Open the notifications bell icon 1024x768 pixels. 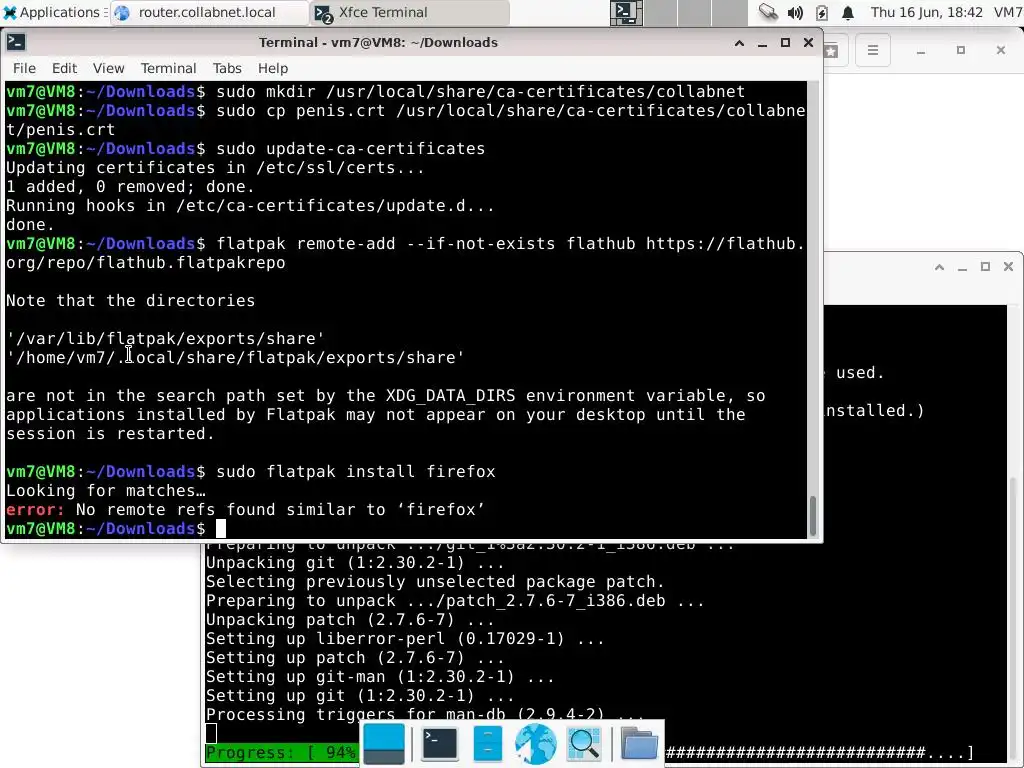(x=848, y=12)
